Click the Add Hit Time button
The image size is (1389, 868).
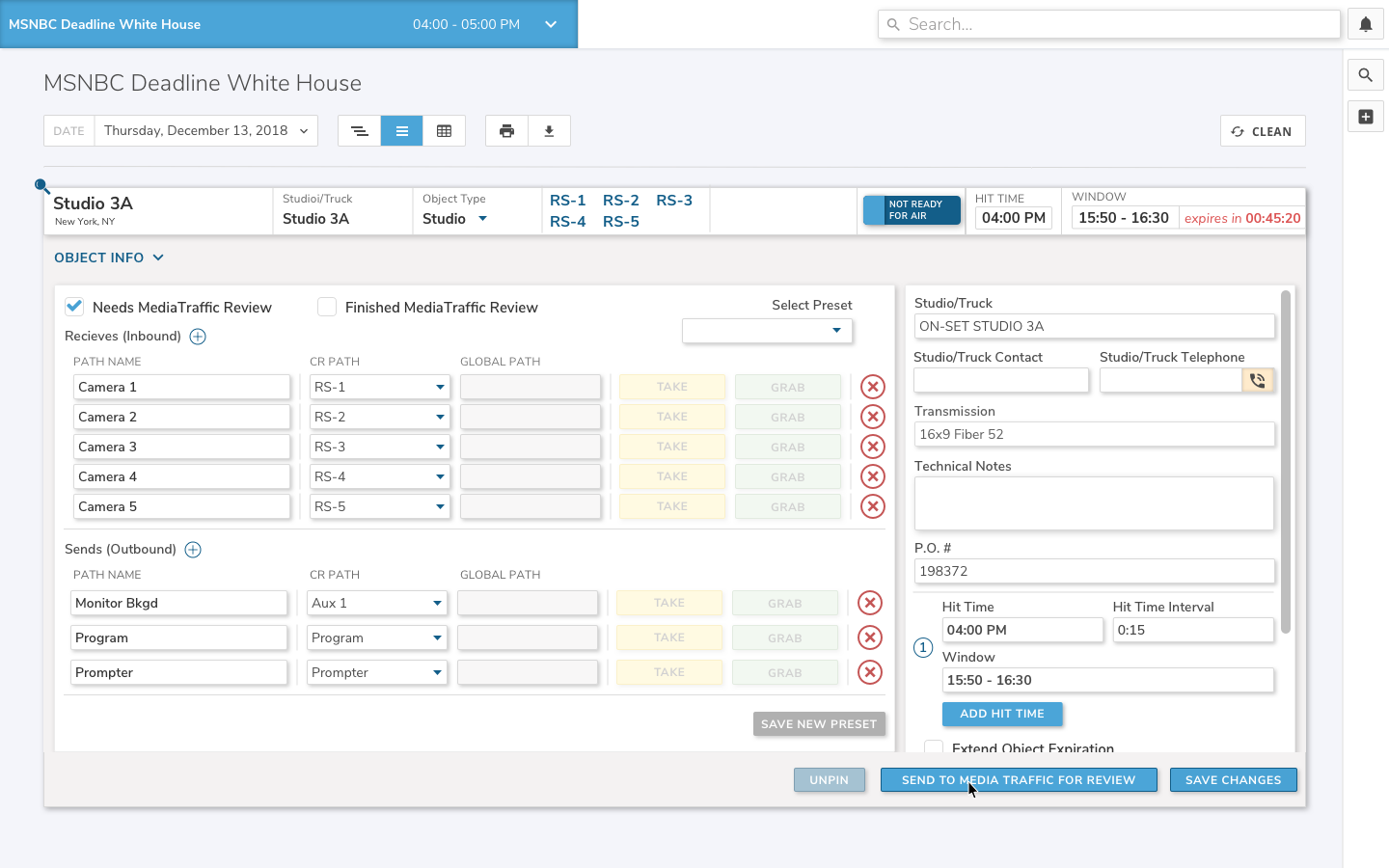(1001, 714)
